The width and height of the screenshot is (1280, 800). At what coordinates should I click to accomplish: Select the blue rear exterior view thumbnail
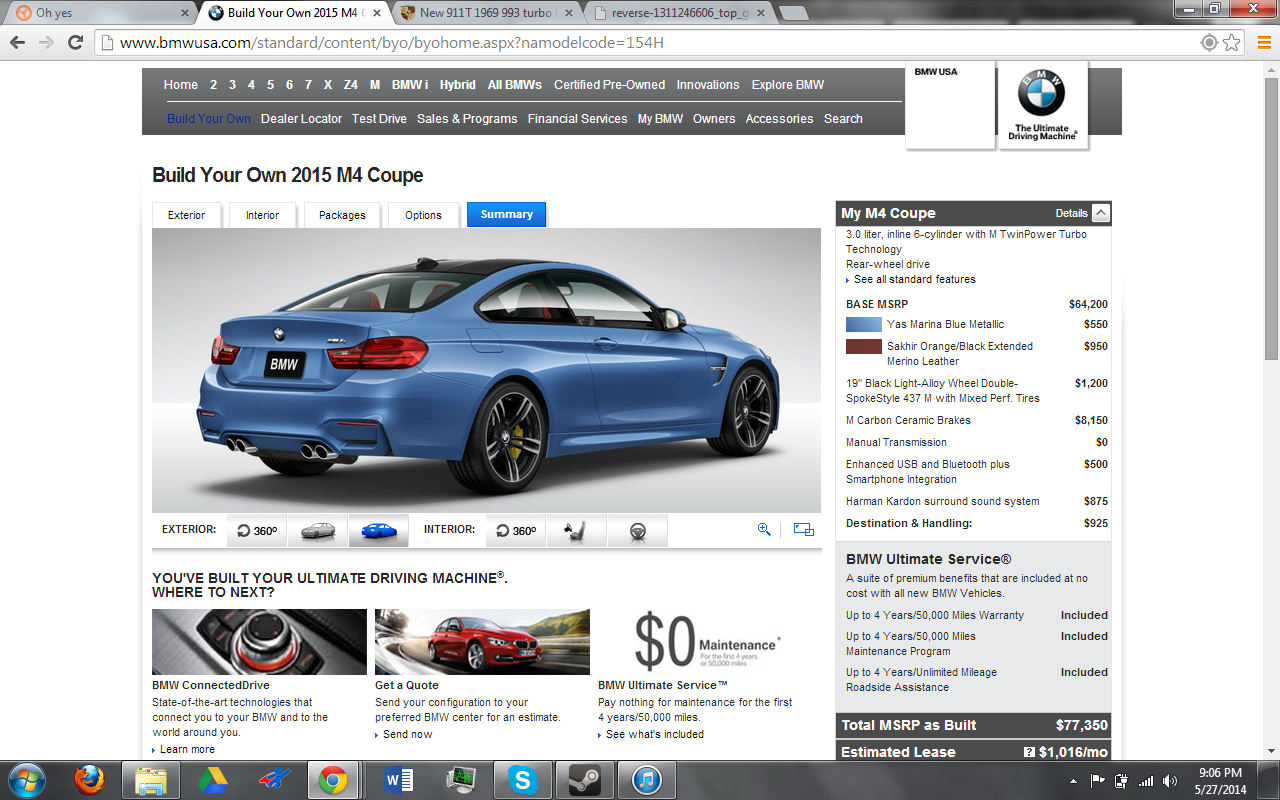coord(379,530)
